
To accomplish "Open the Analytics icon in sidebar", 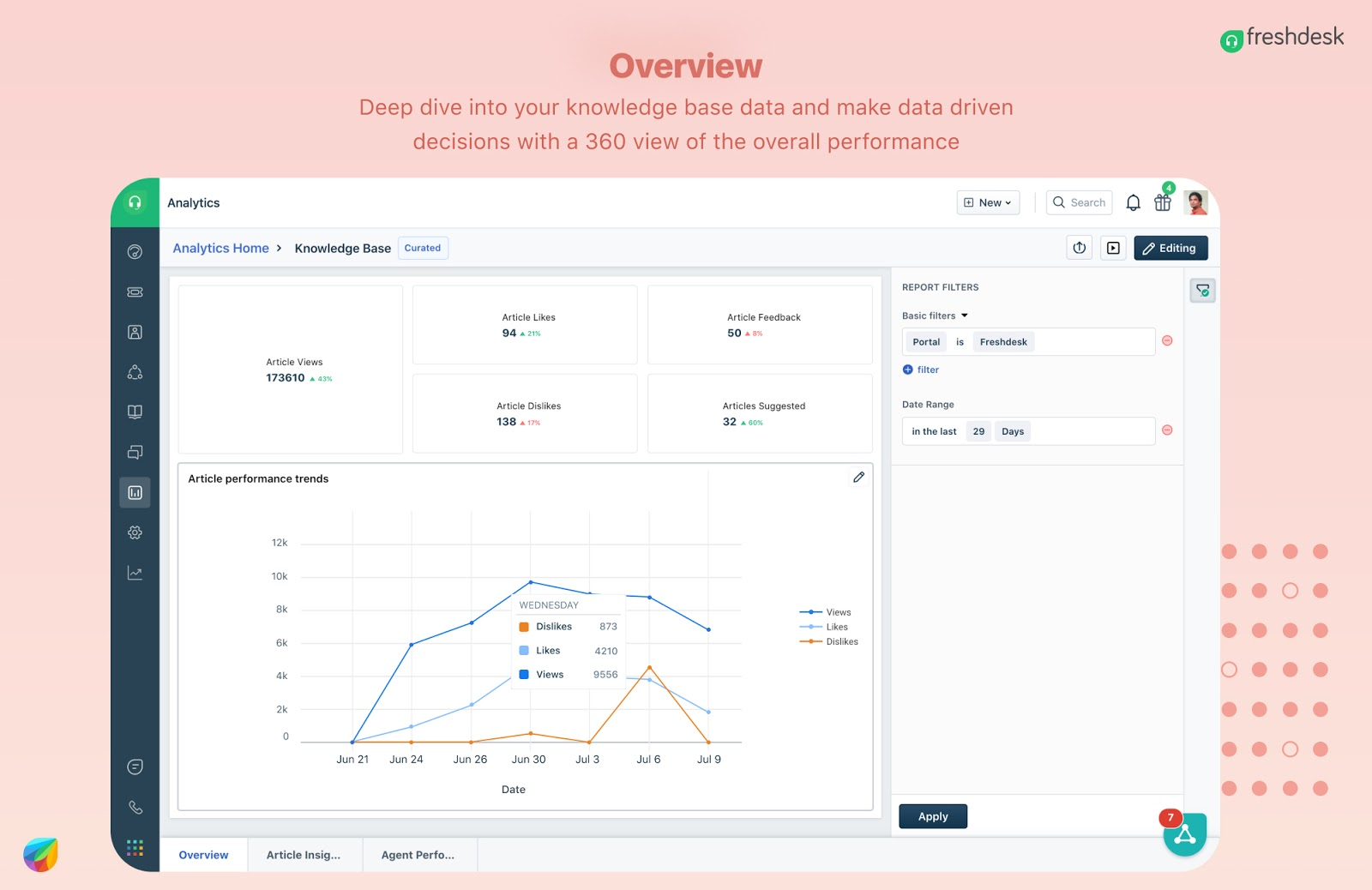I will (135, 493).
